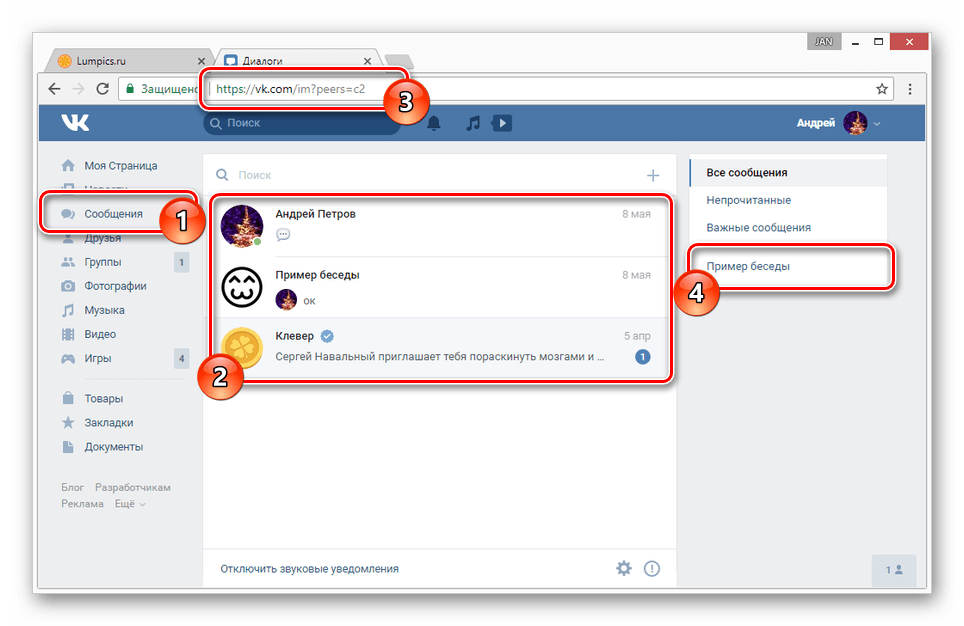Reload the page with refresh icon

tap(103, 89)
